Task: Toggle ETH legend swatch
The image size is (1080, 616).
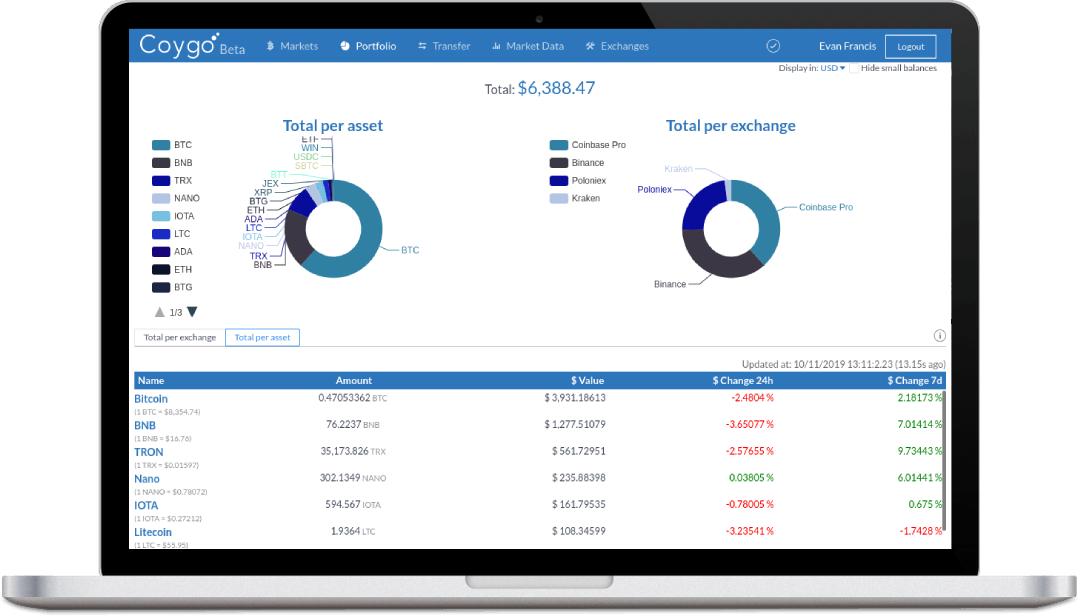Action: [x=161, y=269]
